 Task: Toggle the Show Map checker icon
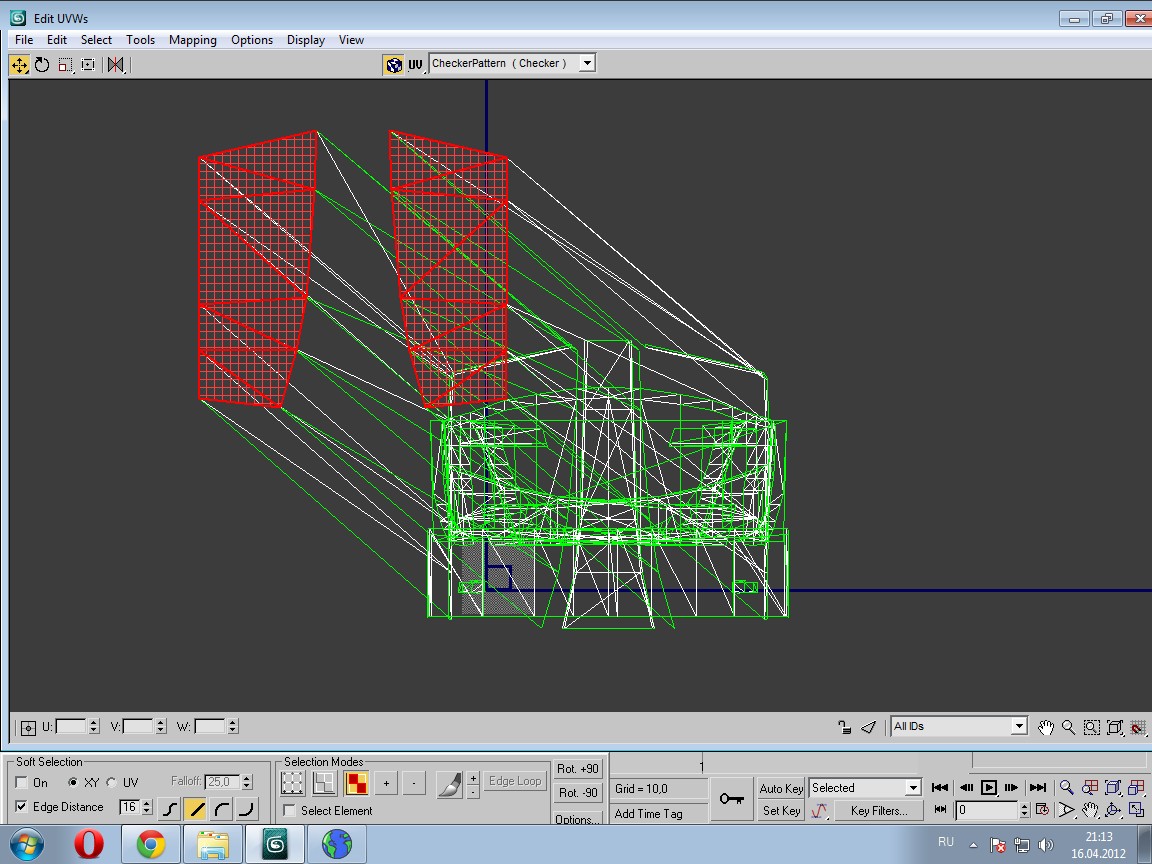pyautogui.click(x=394, y=65)
